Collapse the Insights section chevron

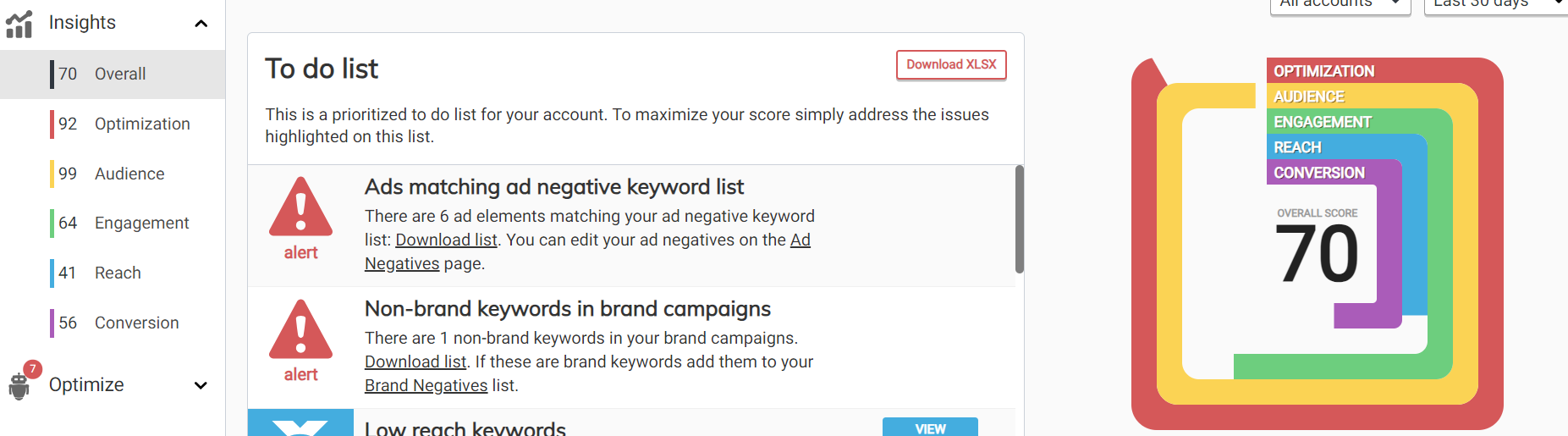click(x=201, y=24)
